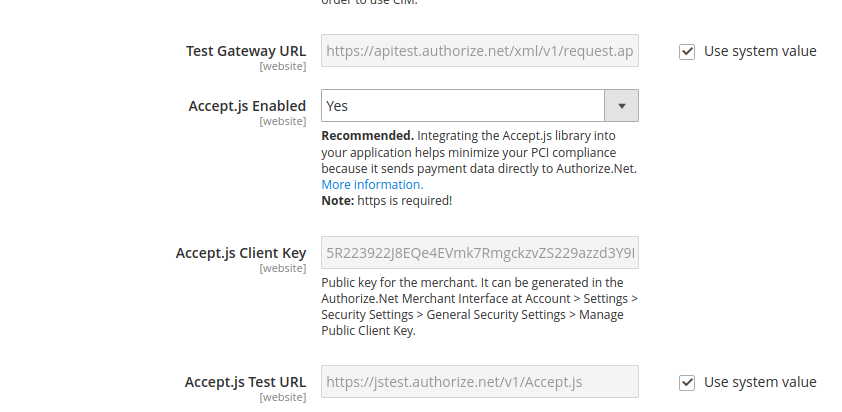Open the Accept.js Enabled dropdown

tap(480, 105)
